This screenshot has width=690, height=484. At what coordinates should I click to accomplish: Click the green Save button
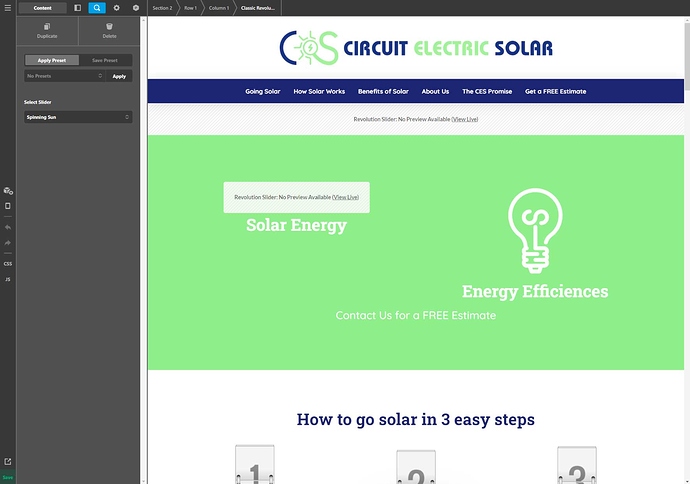[x=7, y=477]
